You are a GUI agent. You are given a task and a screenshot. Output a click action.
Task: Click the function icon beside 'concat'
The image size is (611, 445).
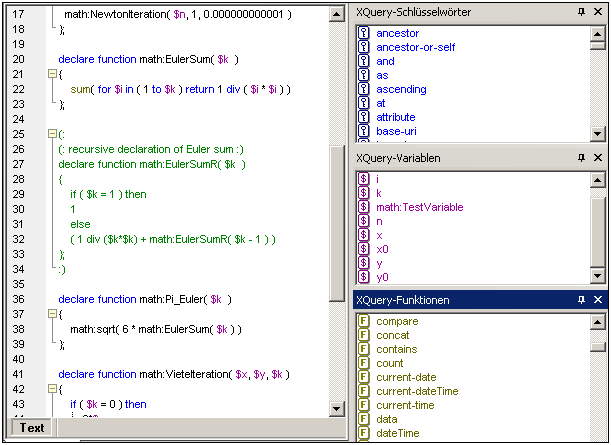coord(365,335)
